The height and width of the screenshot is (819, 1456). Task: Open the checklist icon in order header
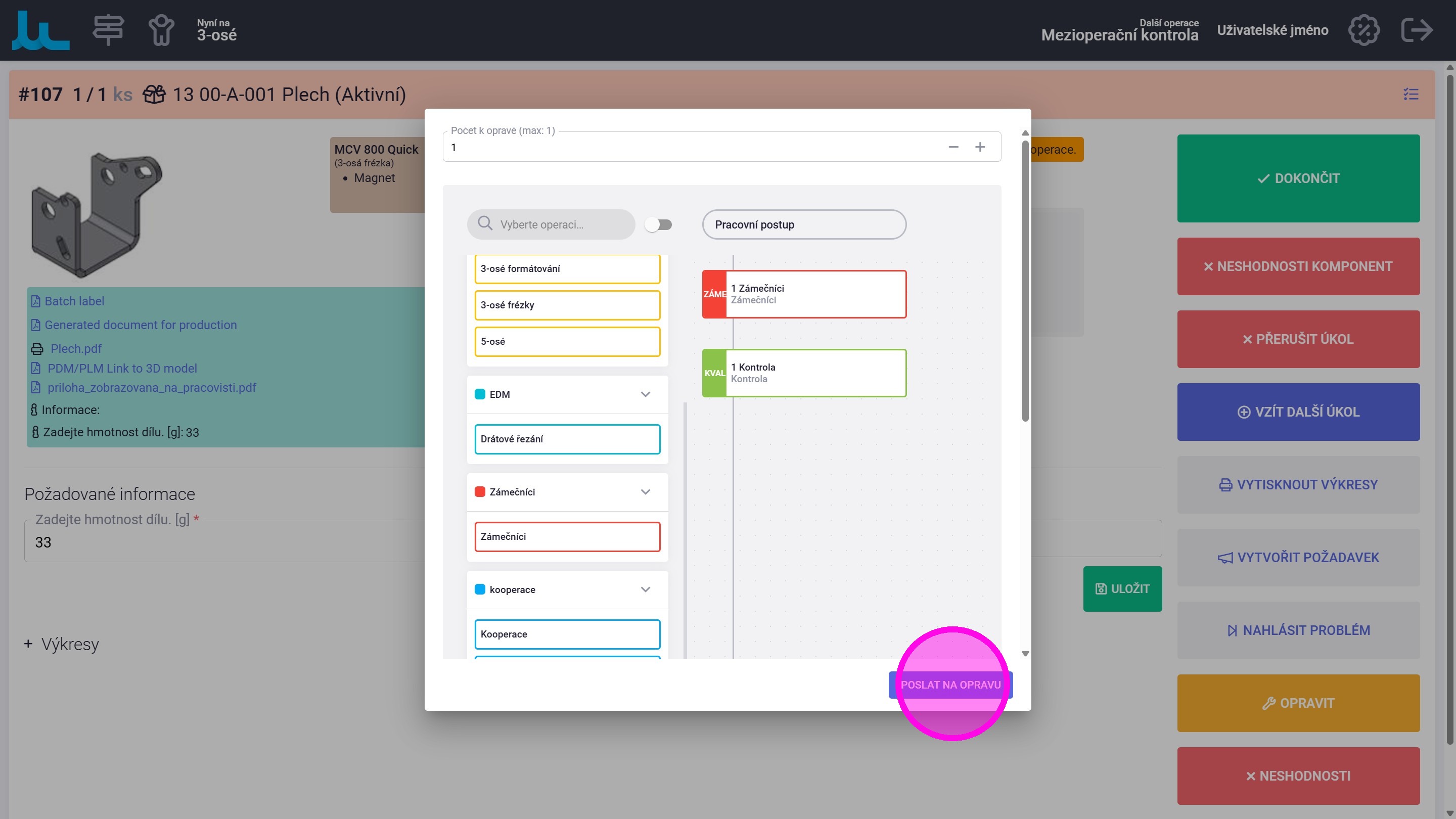(x=1411, y=95)
